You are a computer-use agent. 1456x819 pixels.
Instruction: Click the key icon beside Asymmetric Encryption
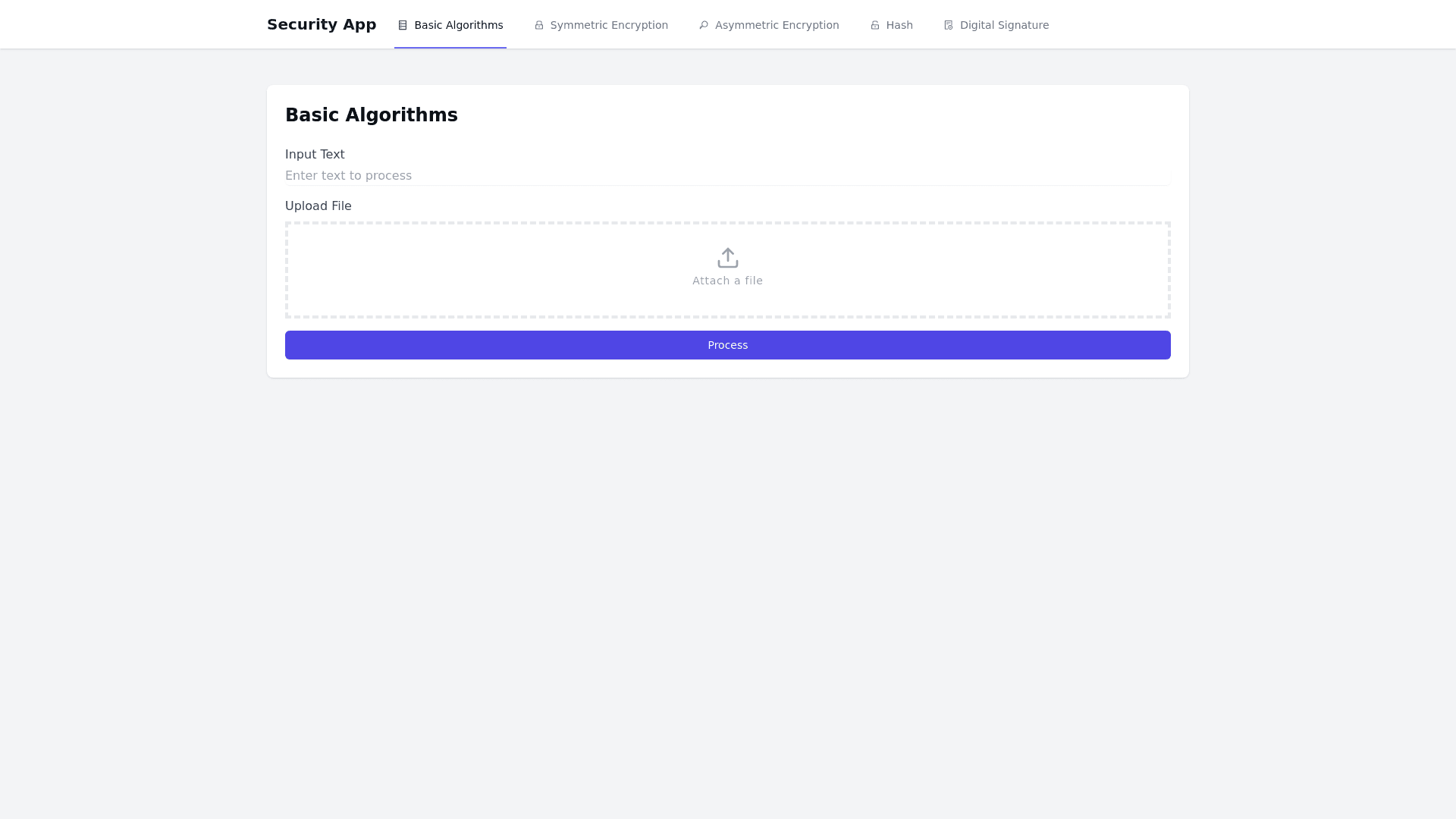pos(704,25)
